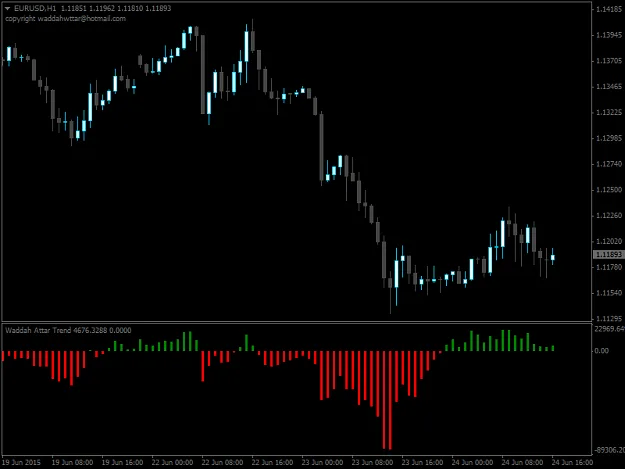Select price level 1.13705 on the scale
This screenshot has width=625, height=469.
(609, 61)
